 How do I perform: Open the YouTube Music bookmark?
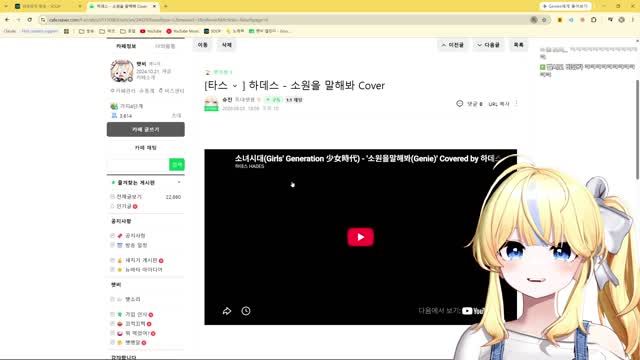point(182,31)
